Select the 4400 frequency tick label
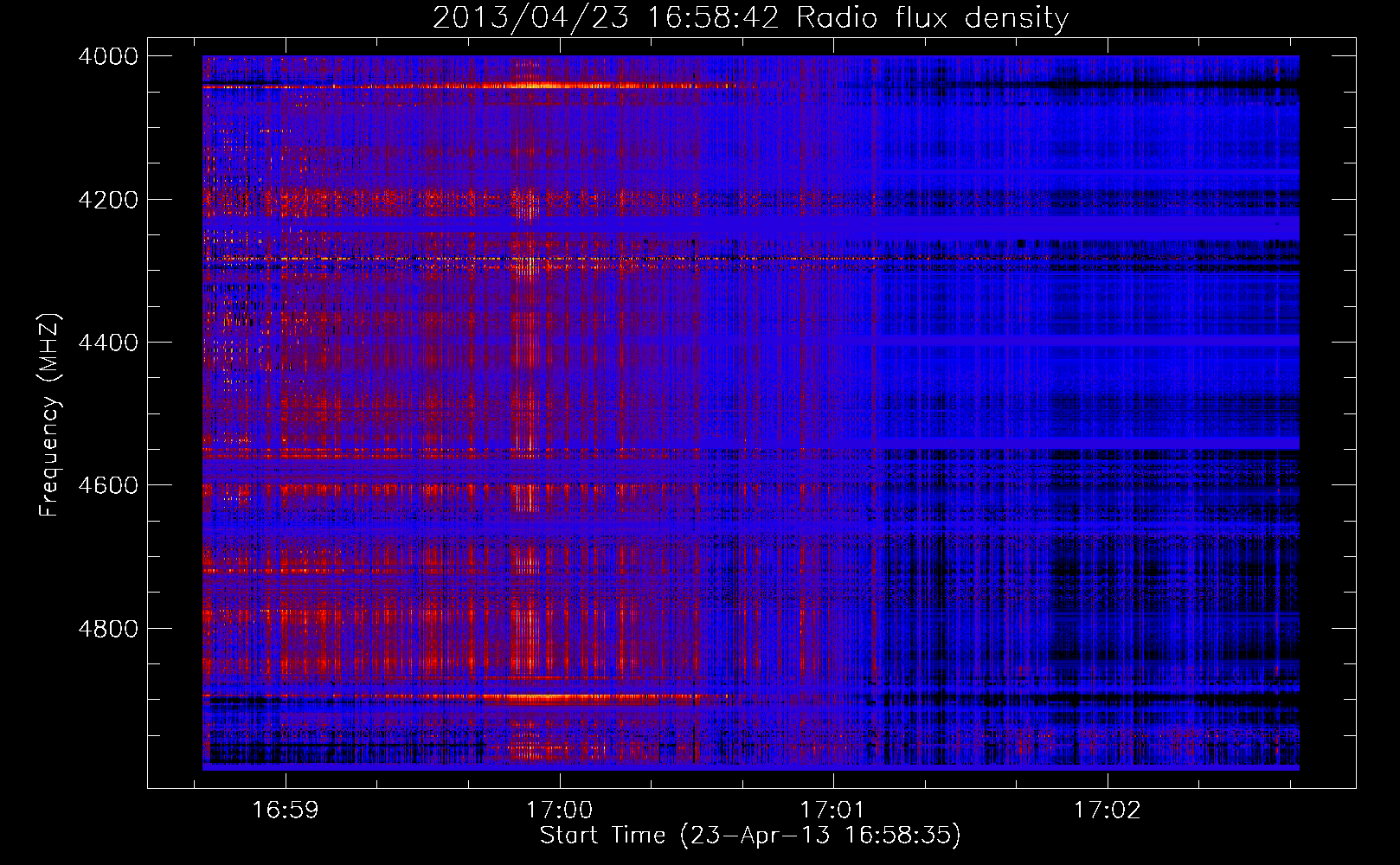 click(x=107, y=343)
